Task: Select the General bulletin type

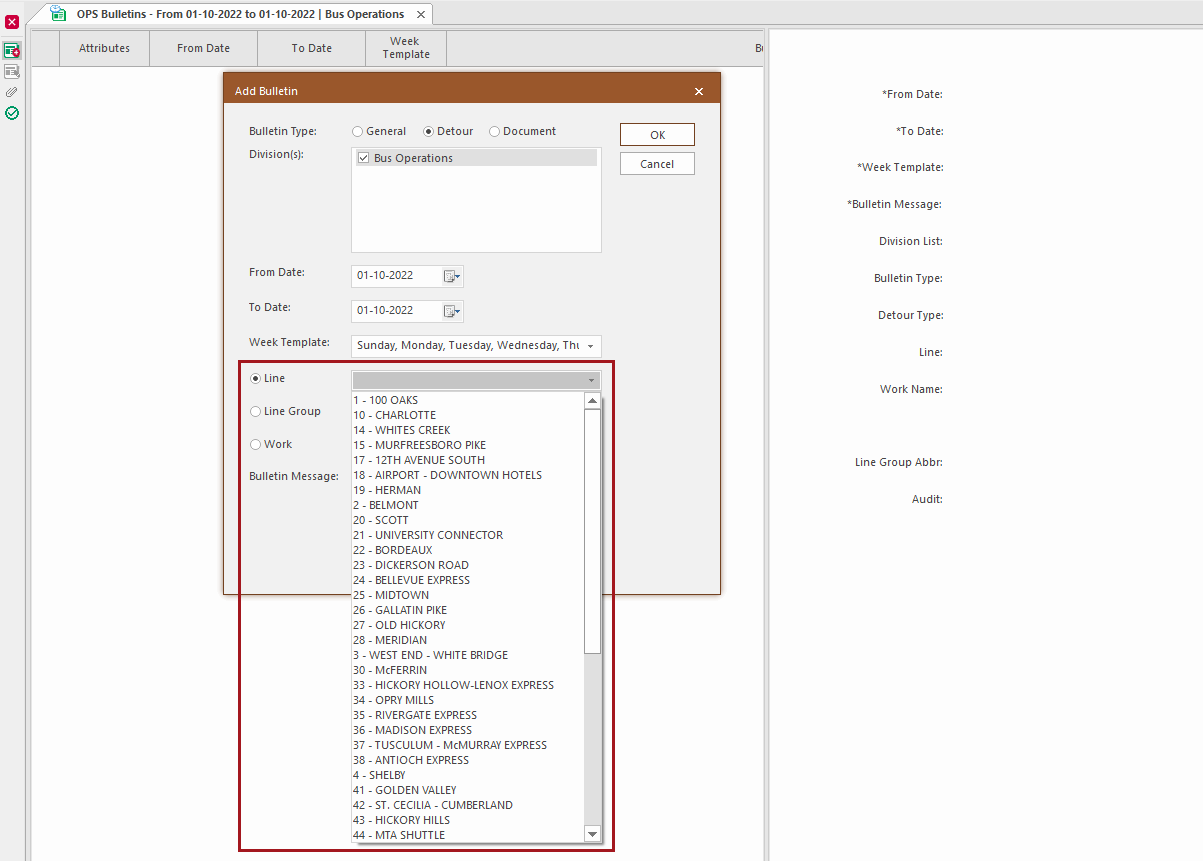Action: click(357, 131)
